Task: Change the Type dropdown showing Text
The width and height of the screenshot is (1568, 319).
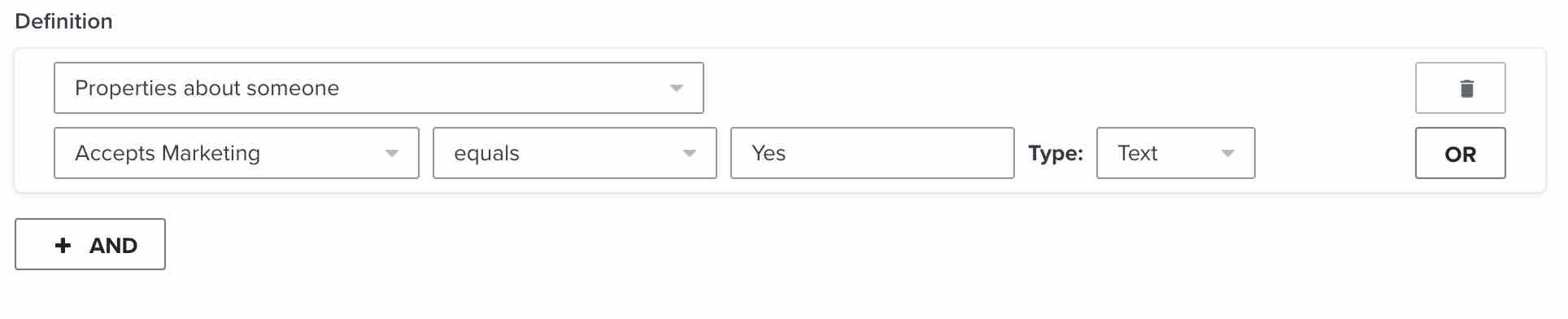Action: 1176,153
